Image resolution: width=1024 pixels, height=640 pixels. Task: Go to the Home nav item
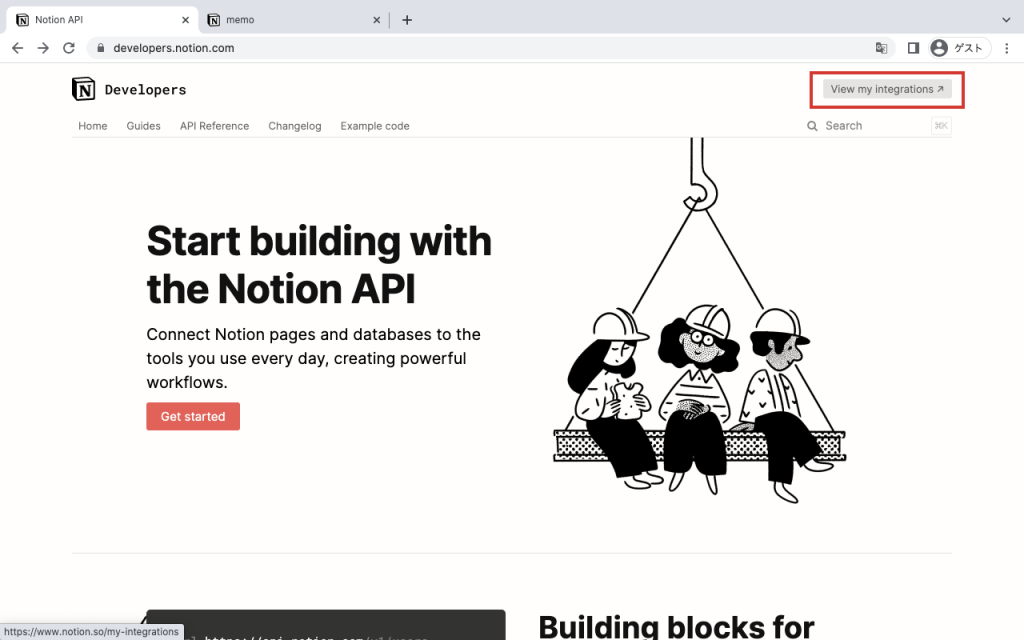click(x=93, y=126)
